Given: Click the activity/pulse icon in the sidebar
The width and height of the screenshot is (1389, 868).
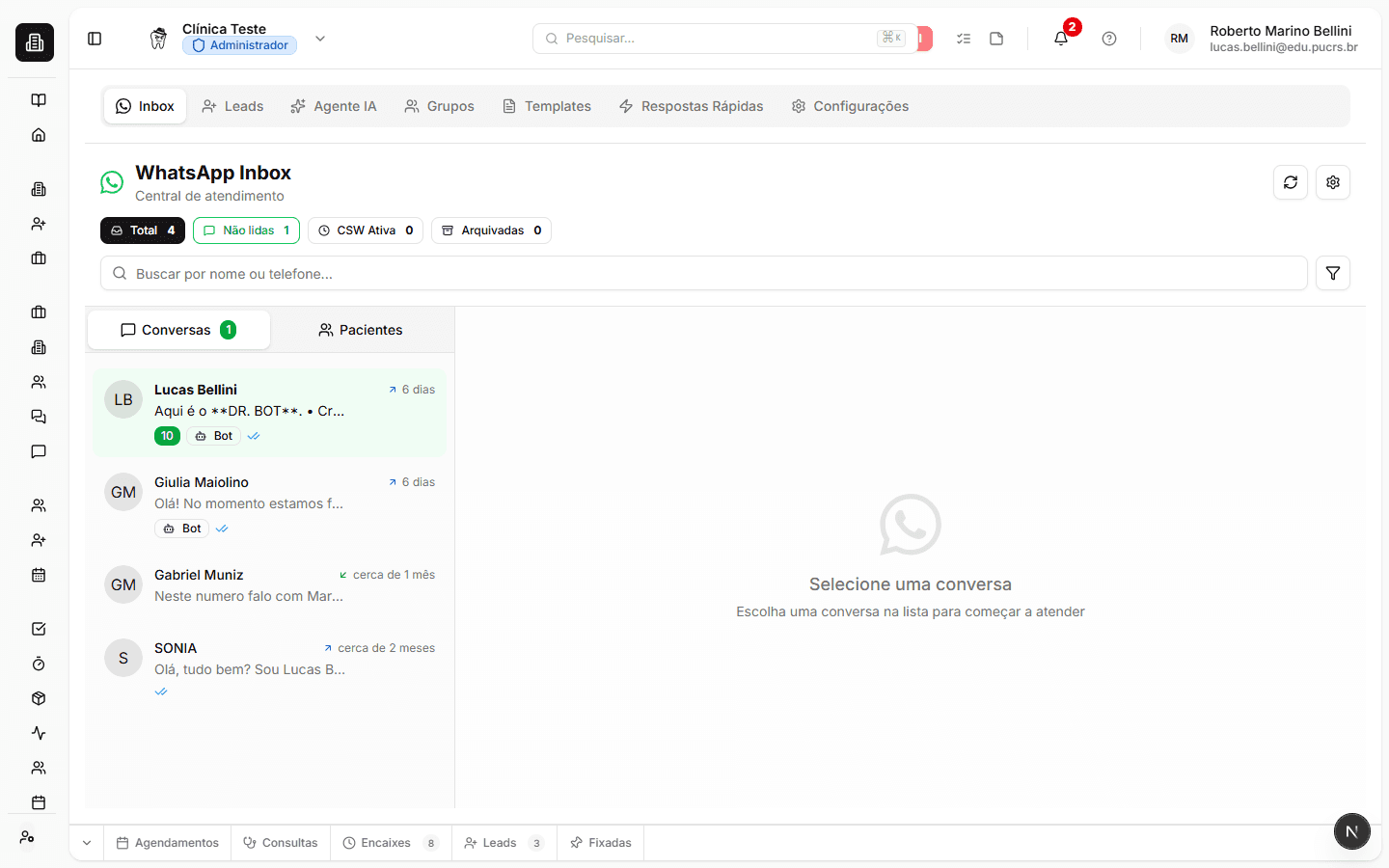Looking at the screenshot, I should (x=38, y=733).
